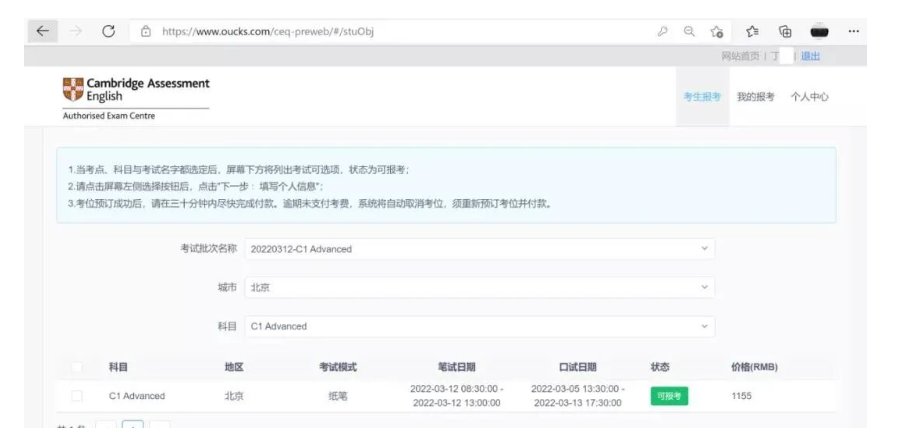Open browser settings and more menu

coord(853,32)
